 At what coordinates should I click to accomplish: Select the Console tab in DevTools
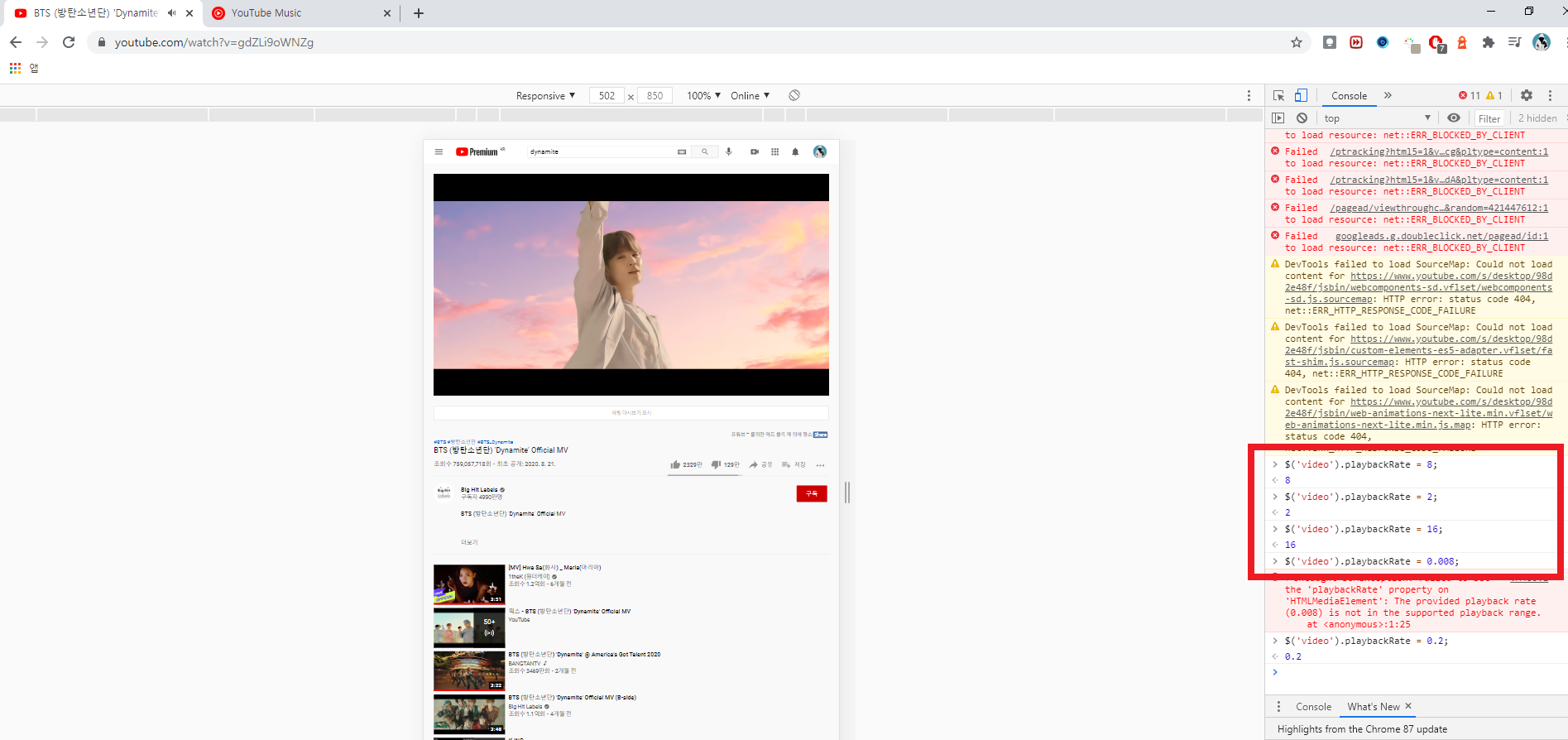pyautogui.click(x=1349, y=96)
